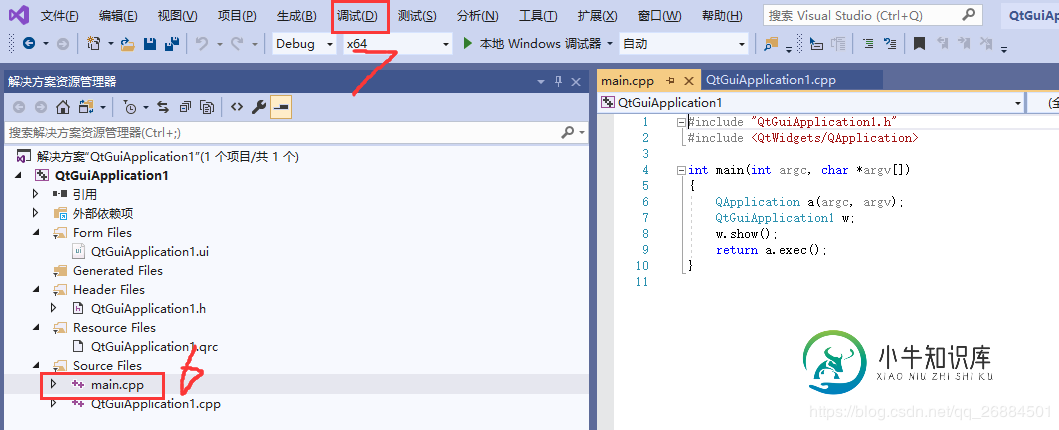Viewport: 1059px width, 430px height.
Task: Click the Home icon in Solution Explorer
Action: pos(63,107)
